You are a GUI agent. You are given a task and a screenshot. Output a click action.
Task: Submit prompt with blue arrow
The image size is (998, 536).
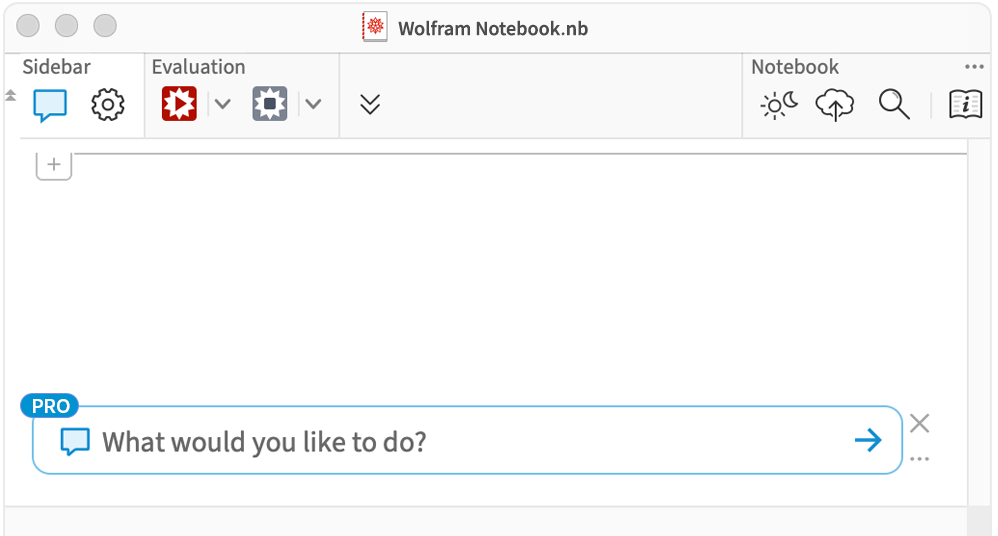click(868, 440)
